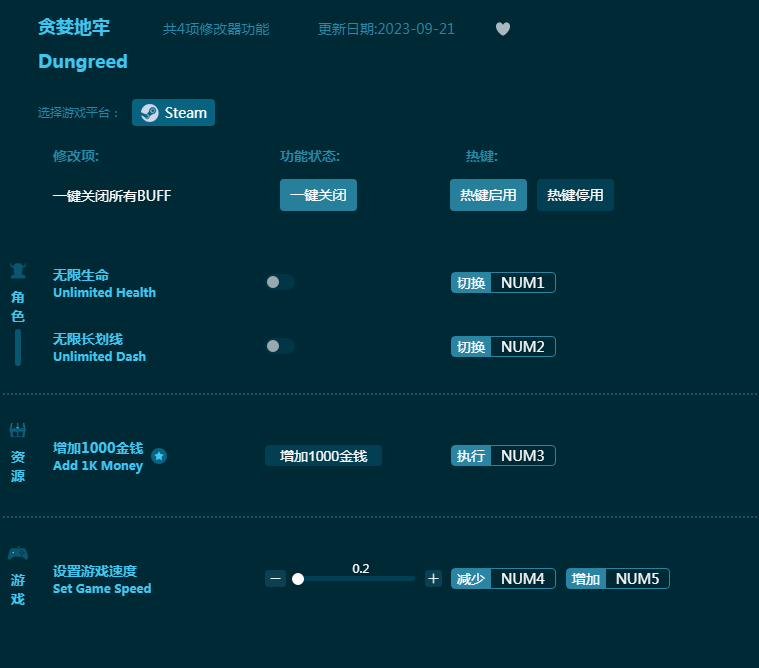
Task: Click the 减少 label for game speed
Action: click(471, 578)
